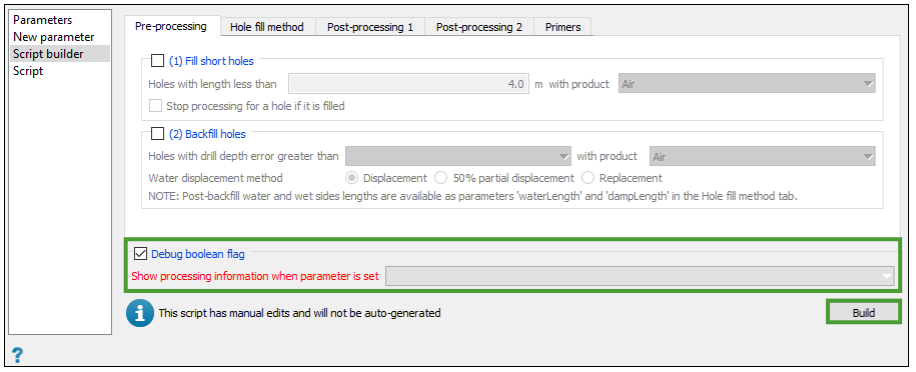Click the info icon beside manual edits notice
The image size is (916, 372).
coord(138,314)
